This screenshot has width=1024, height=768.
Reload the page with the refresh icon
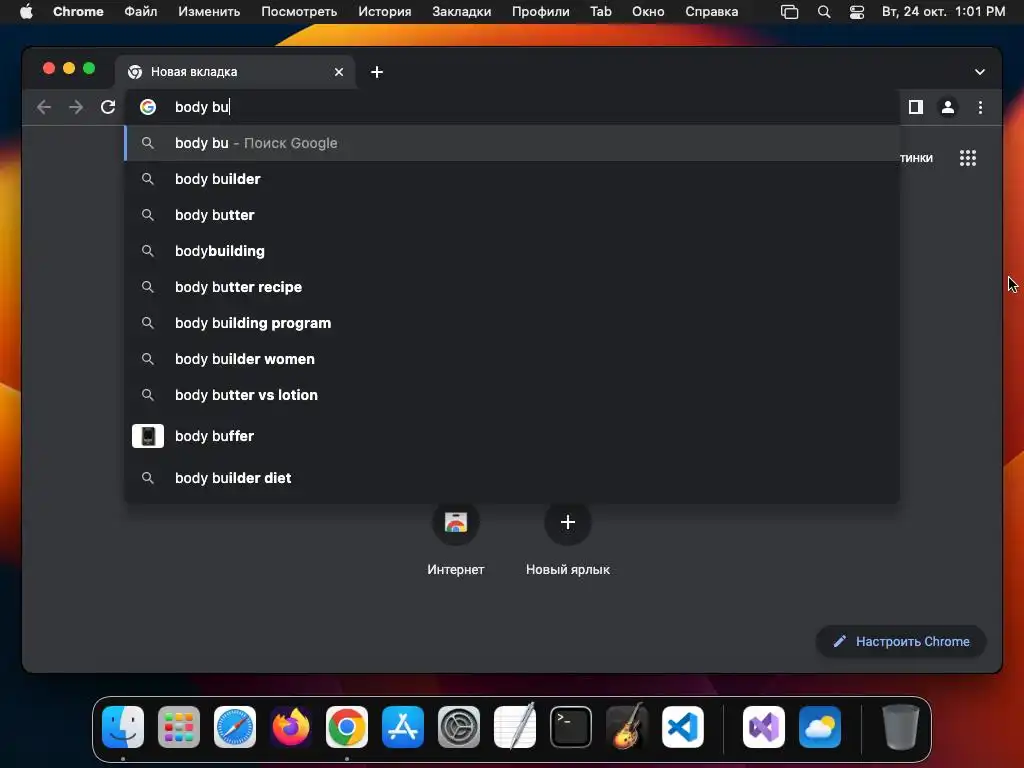click(108, 106)
